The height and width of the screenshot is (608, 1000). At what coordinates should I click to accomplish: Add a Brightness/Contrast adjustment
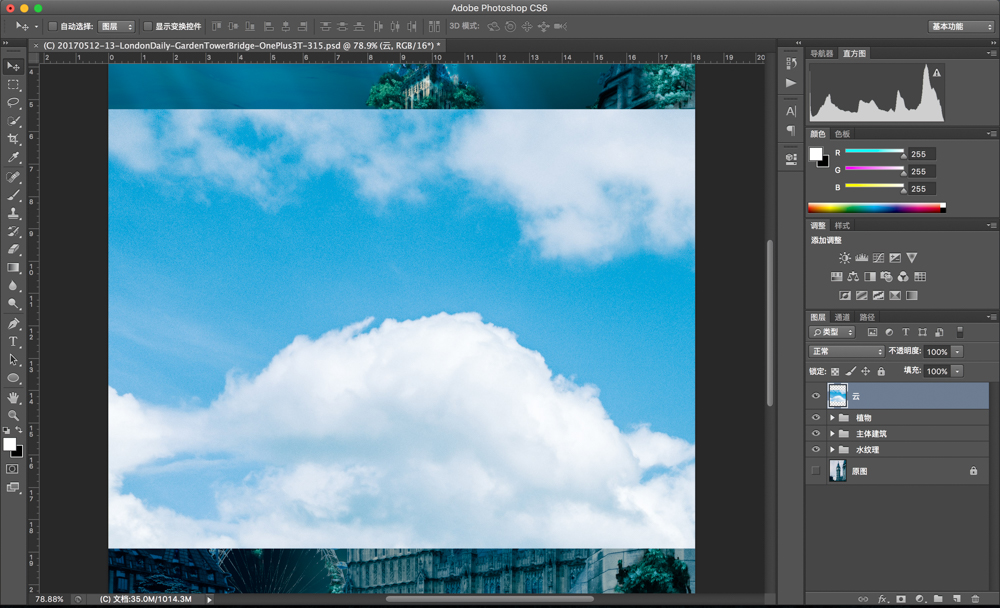pos(844,258)
